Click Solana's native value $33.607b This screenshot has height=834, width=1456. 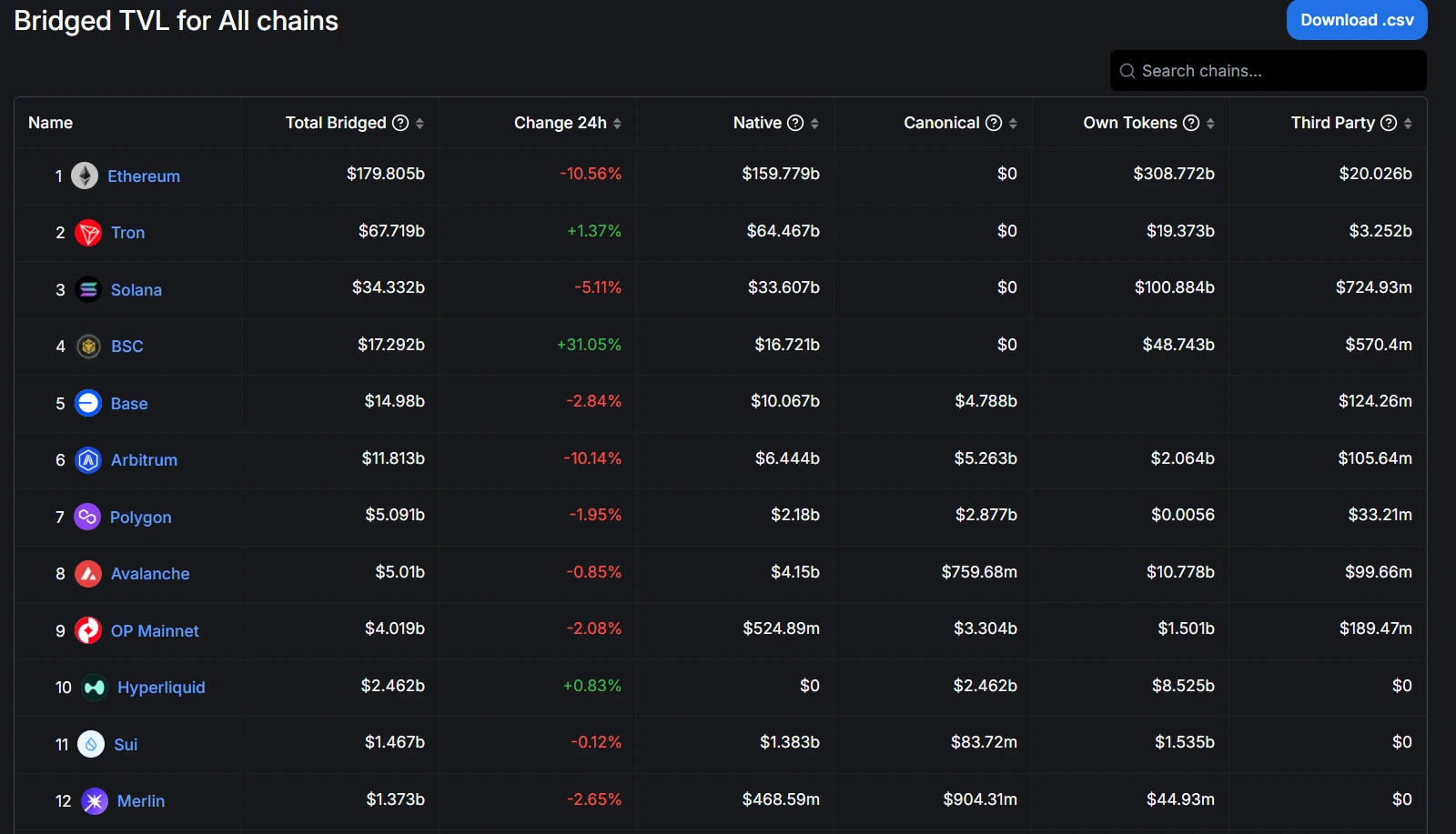[x=784, y=287]
